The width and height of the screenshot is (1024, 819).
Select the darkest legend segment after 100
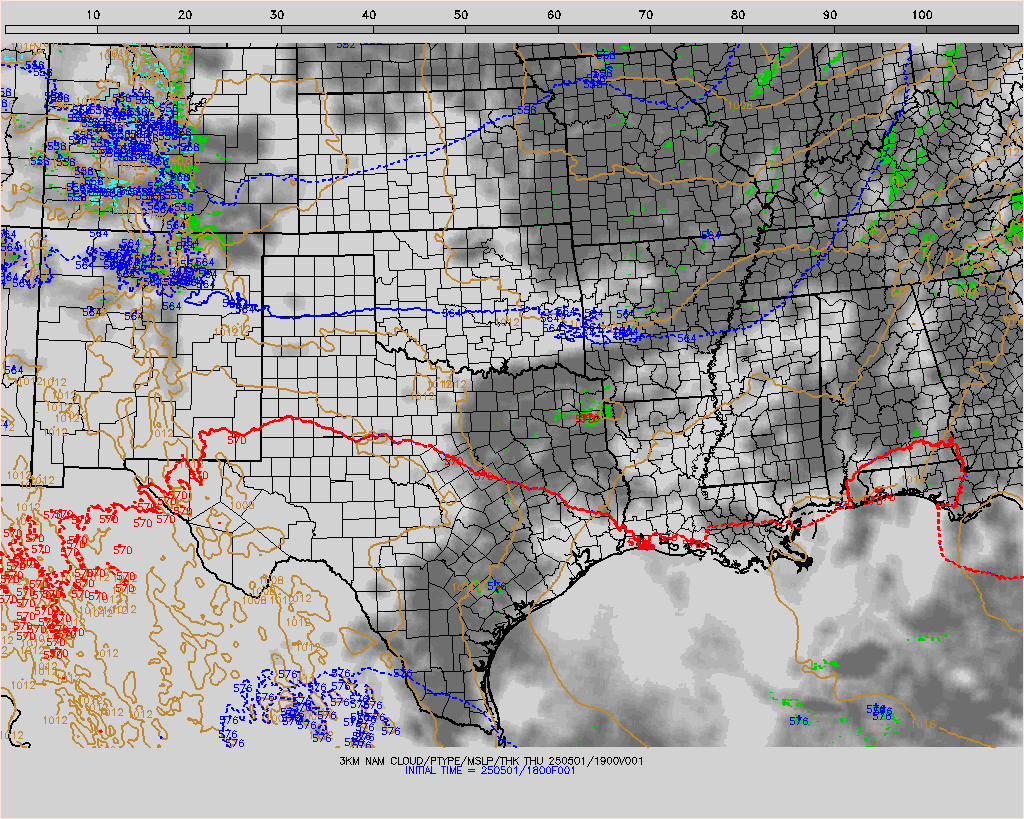pyautogui.click(x=972, y=29)
